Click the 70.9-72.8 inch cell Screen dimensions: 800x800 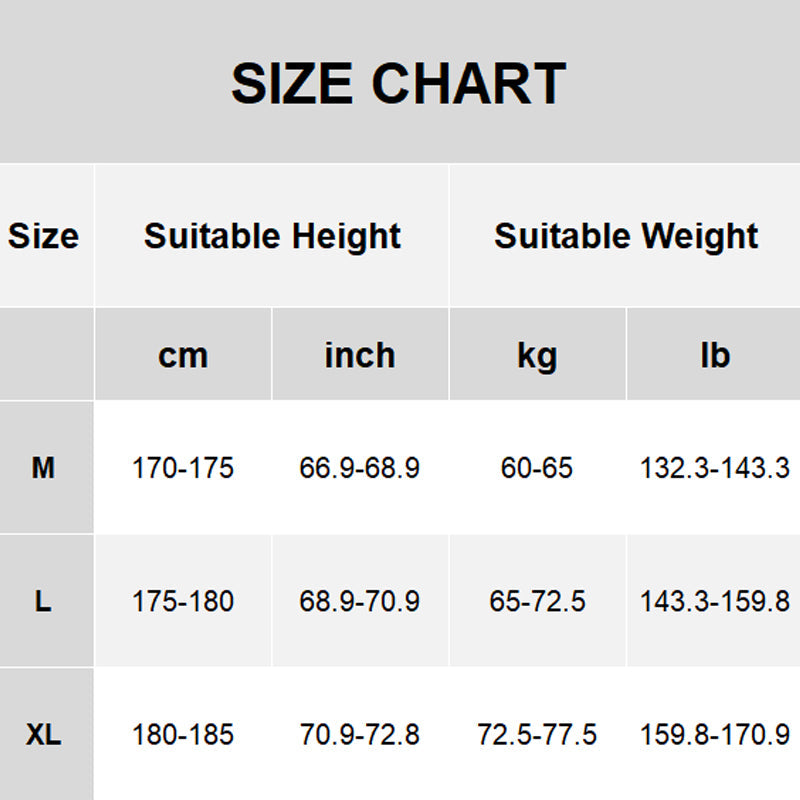pos(360,735)
